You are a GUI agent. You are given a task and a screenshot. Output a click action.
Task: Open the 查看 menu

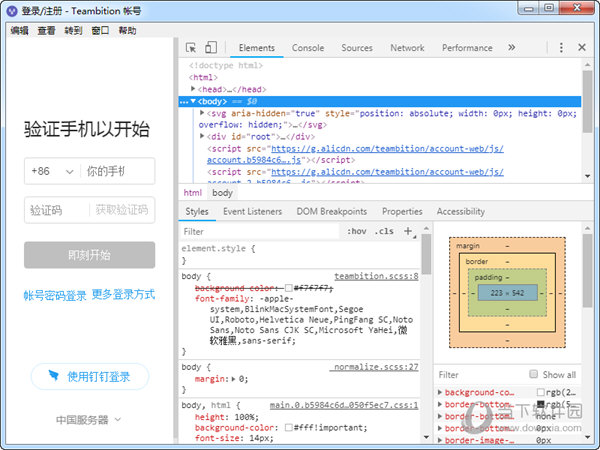click(46, 31)
